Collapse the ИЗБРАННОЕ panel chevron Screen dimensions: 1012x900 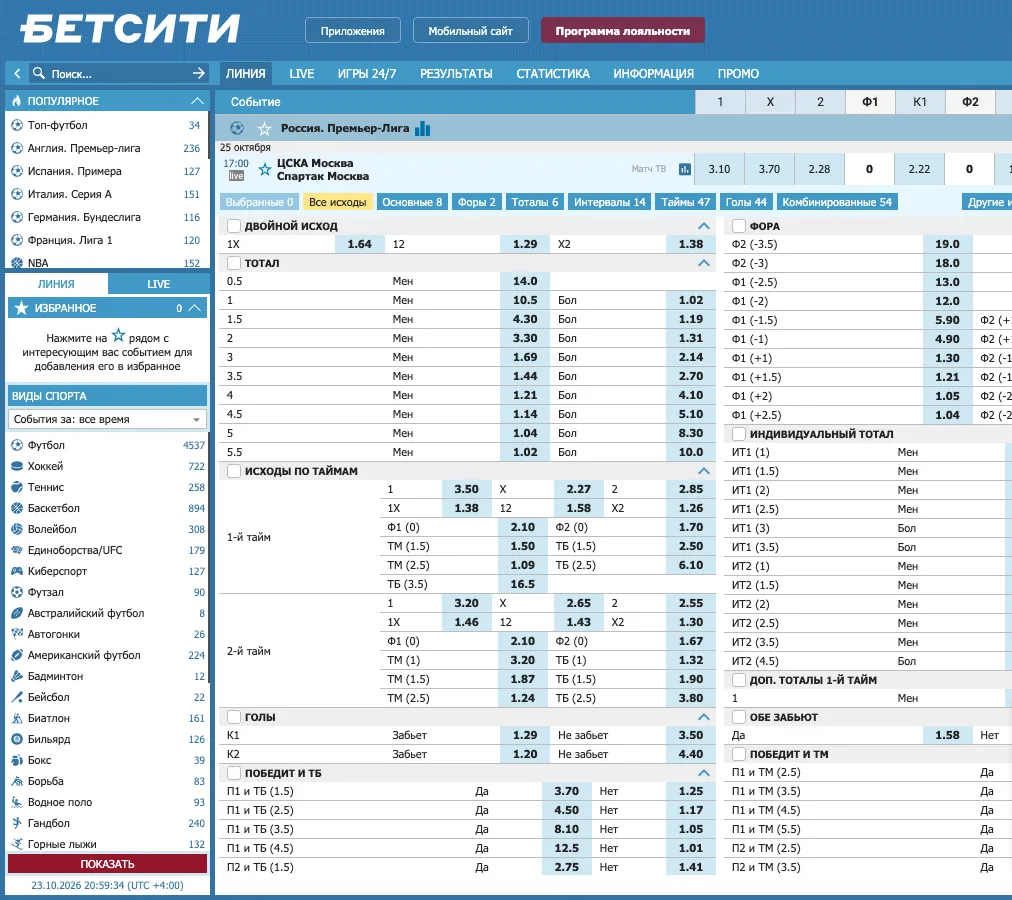coord(194,308)
